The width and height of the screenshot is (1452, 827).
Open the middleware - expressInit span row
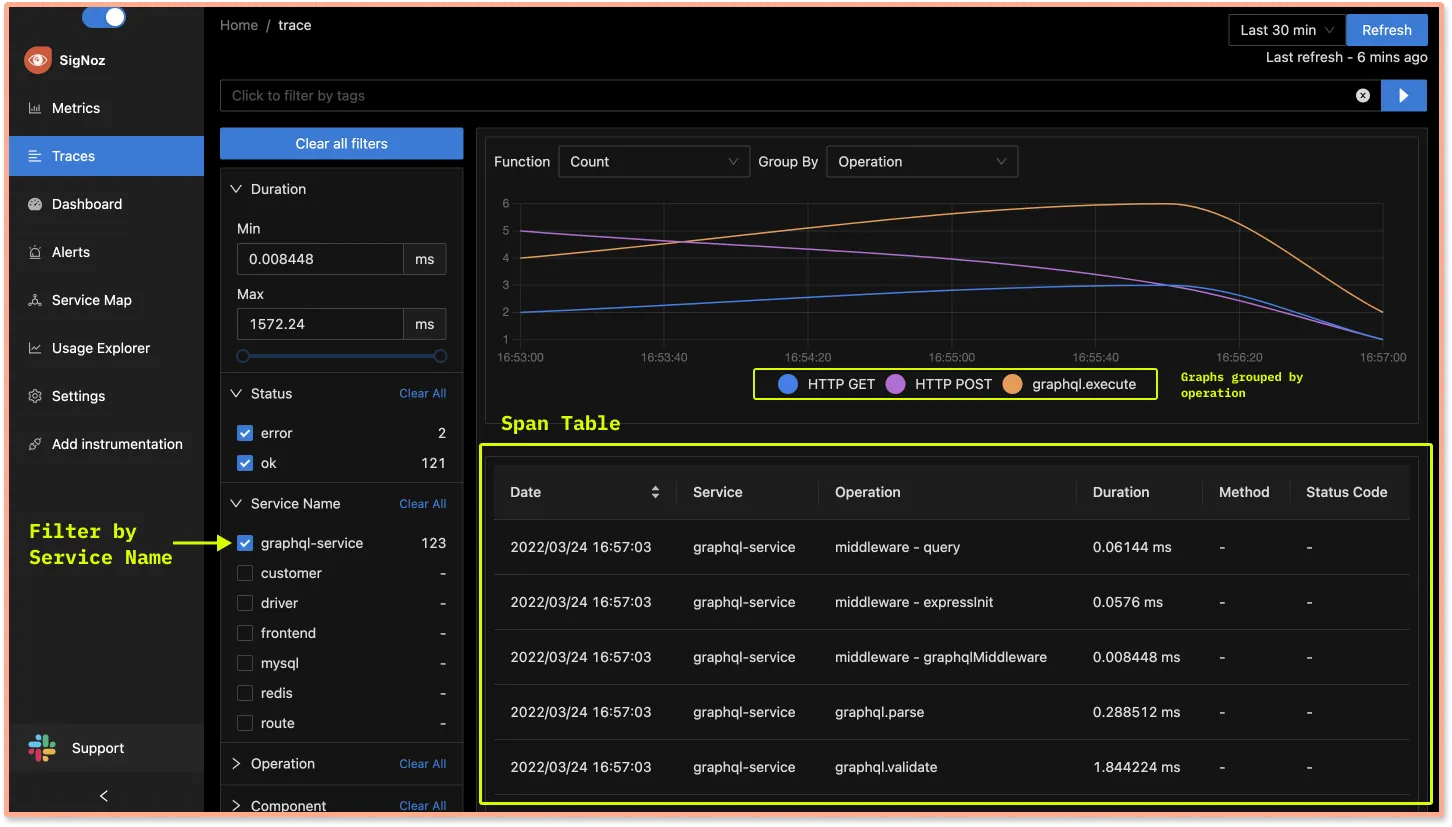[x=951, y=602]
